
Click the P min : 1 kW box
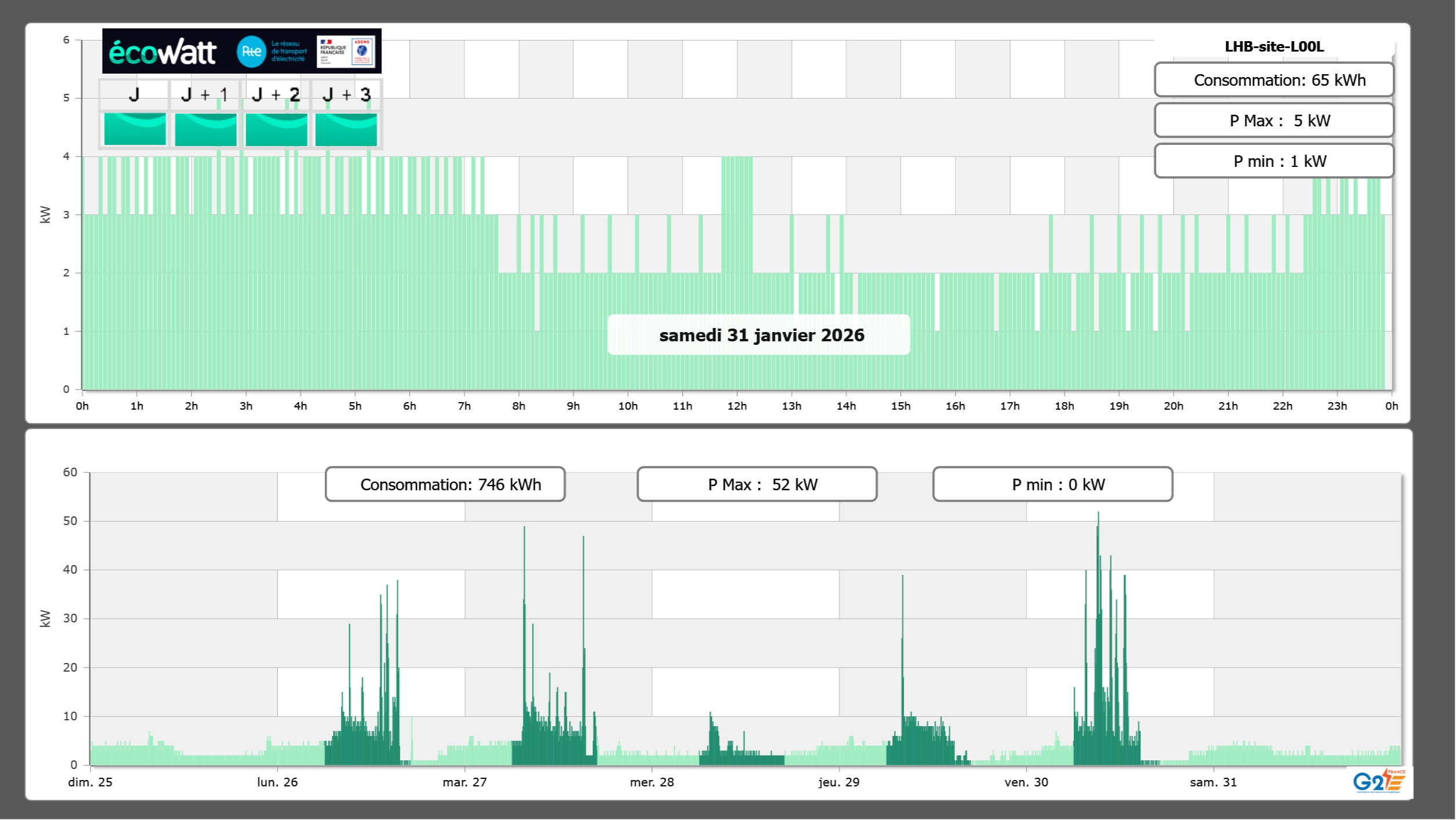point(1273,161)
